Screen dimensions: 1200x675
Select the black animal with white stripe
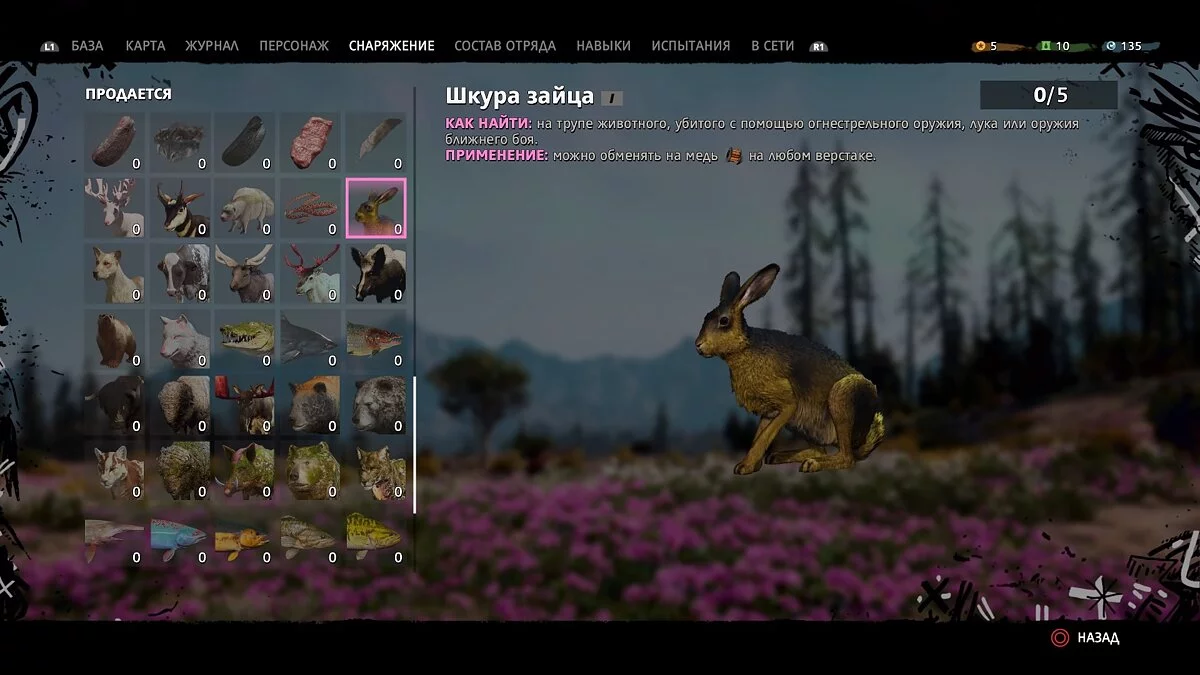point(376,274)
